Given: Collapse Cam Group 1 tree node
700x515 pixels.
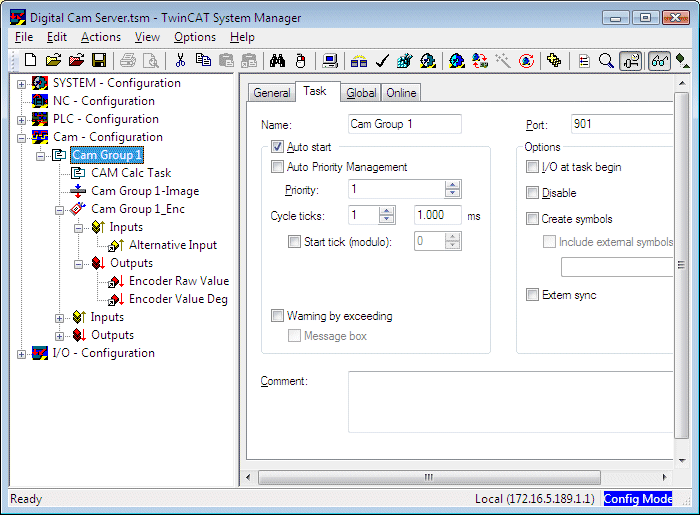Looking at the screenshot, I should point(40,156).
